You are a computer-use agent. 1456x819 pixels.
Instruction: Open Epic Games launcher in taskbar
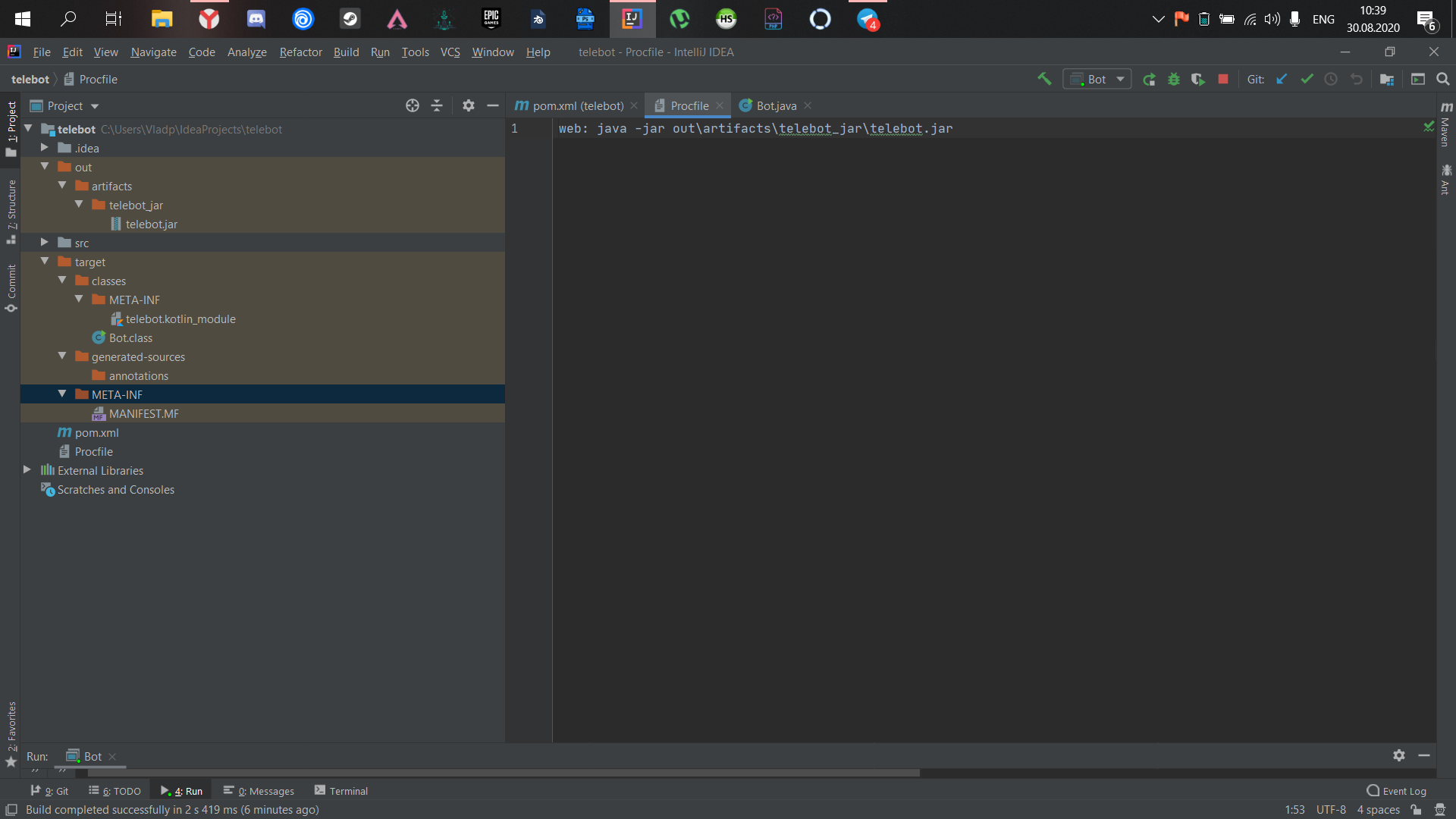491,19
